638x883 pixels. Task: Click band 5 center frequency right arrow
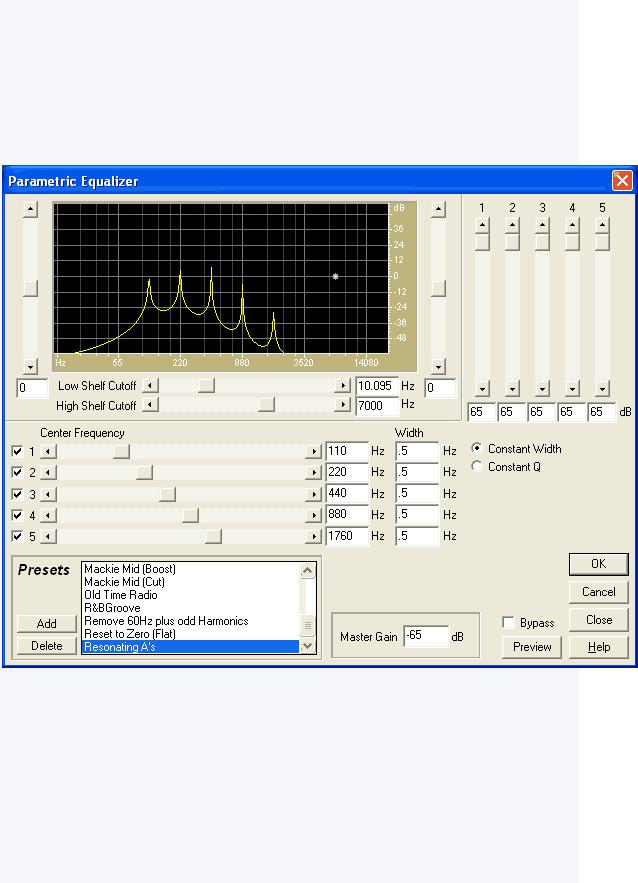point(314,536)
